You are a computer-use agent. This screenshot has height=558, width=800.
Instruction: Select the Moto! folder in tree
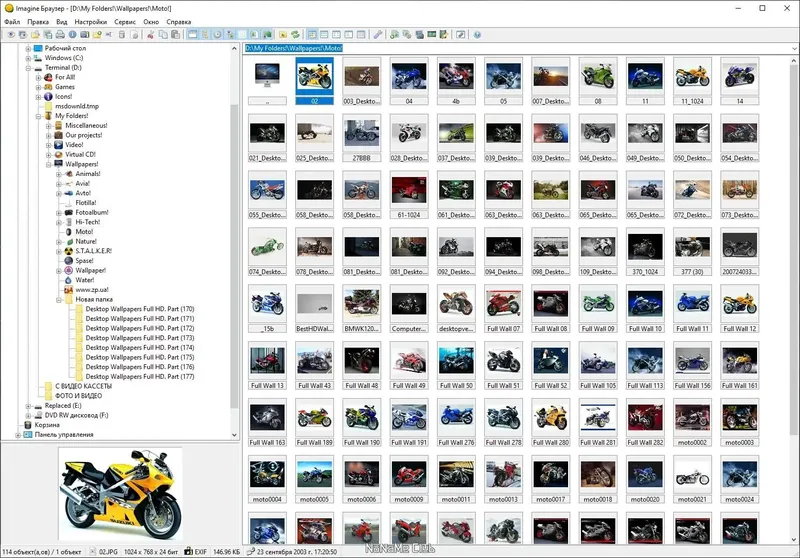[84, 232]
